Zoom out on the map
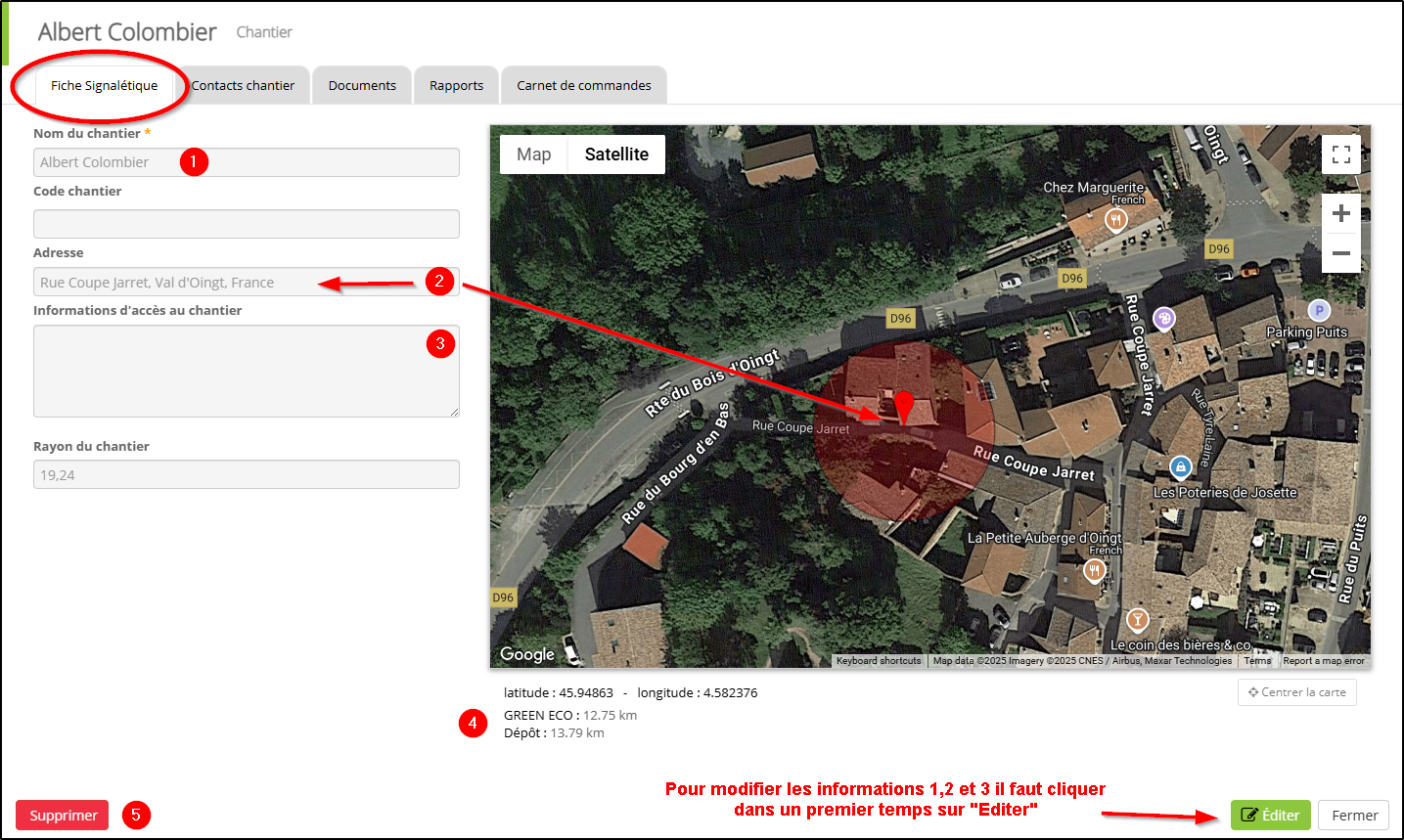 (x=1341, y=253)
